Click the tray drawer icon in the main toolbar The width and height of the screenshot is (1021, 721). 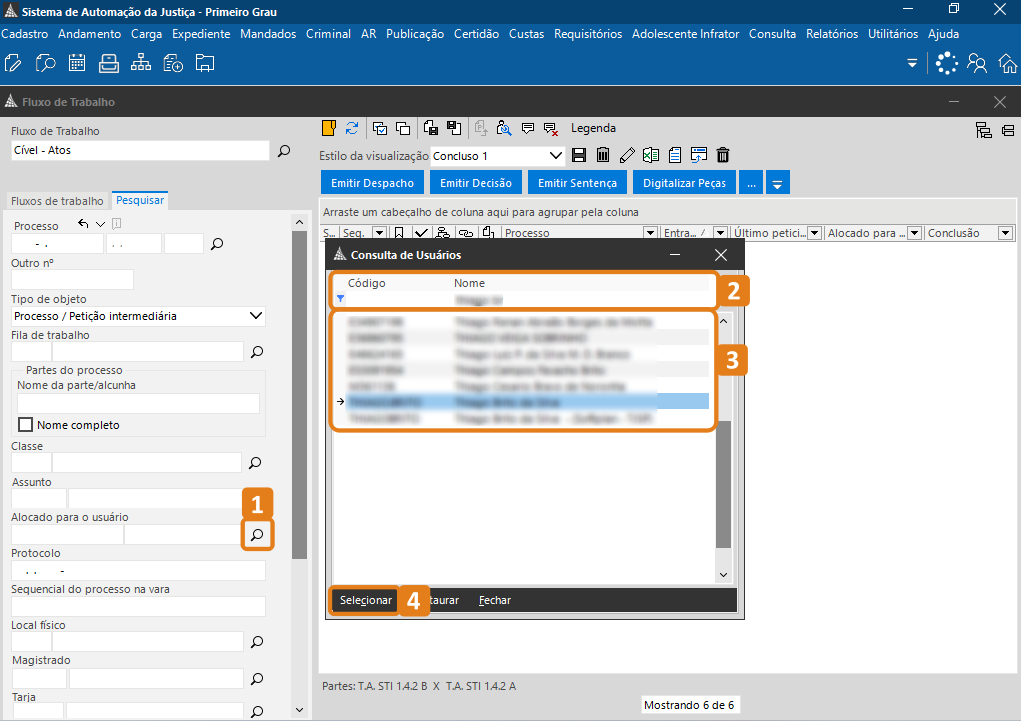[x=109, y=63]
